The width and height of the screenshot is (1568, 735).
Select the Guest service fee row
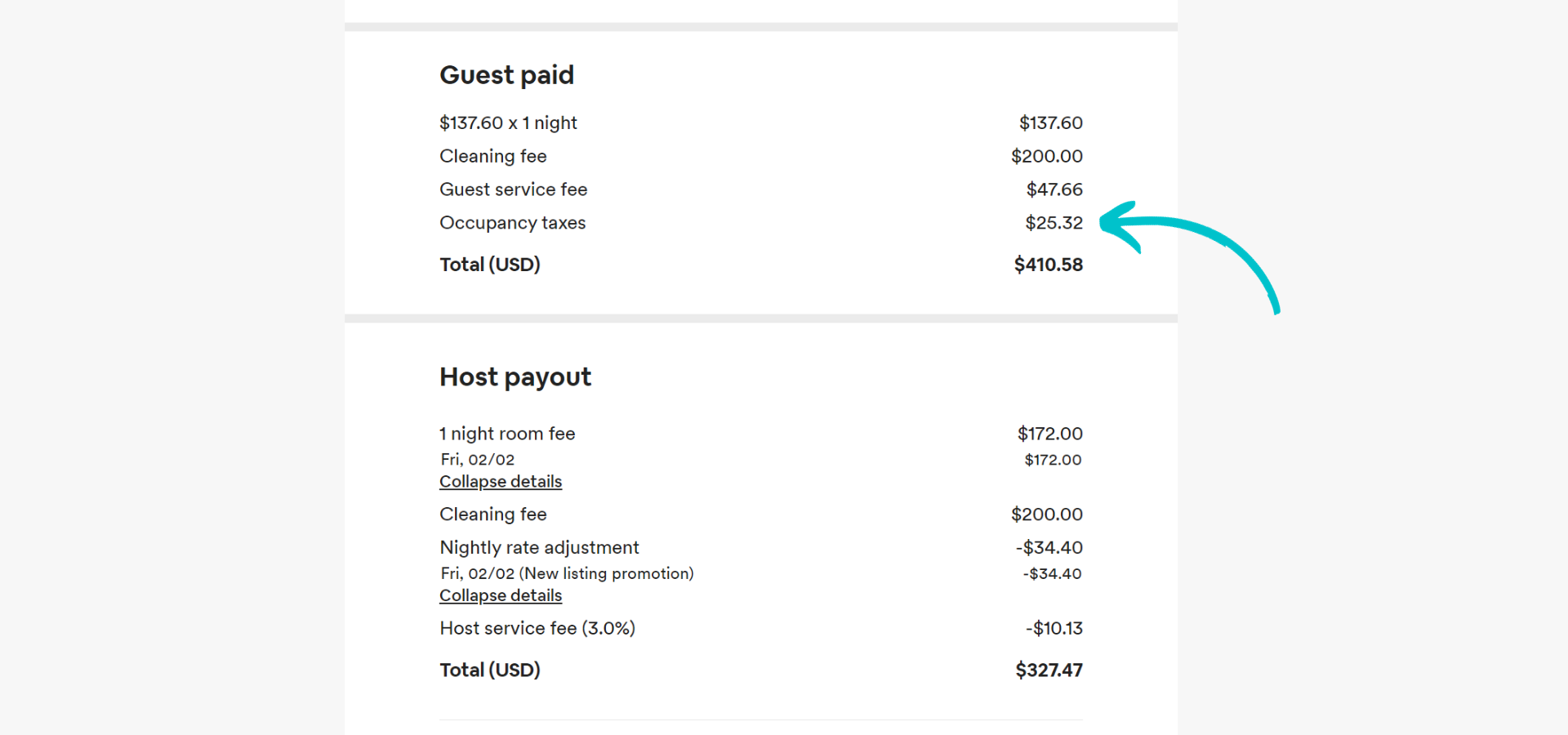[513, 189]
